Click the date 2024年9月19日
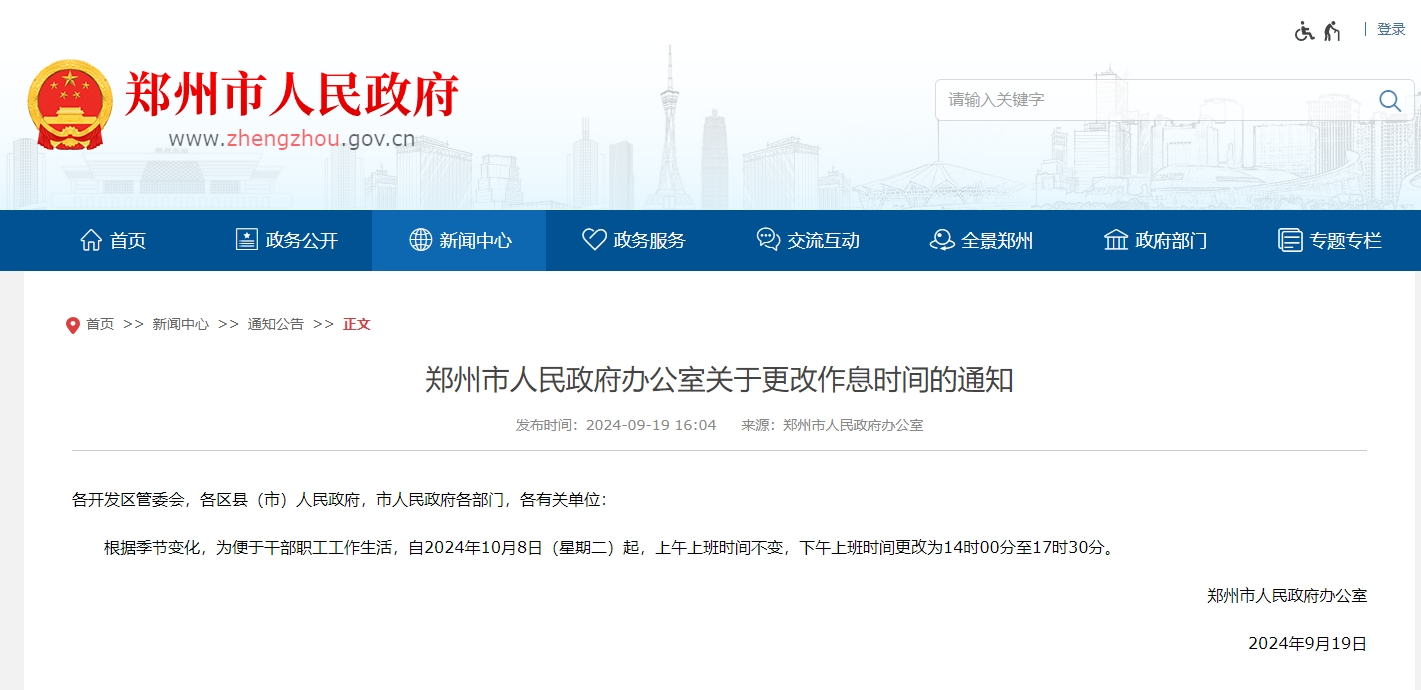The image size is (1421, 690). (1308, 643)
